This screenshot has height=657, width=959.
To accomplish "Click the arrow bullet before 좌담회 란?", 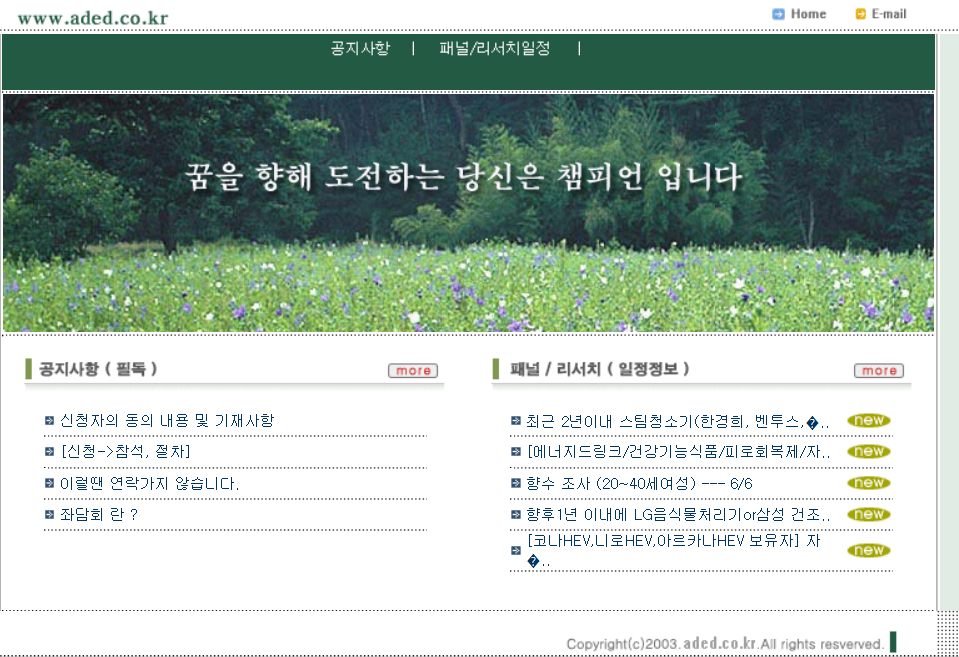I will pos(48,513).
